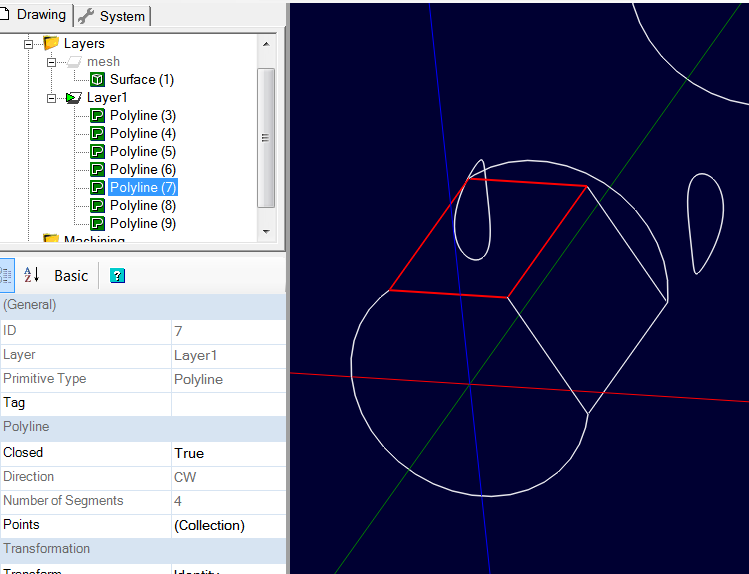Click the Basic view button
Viewport: 749px width, 574px height.
click(71, 276)
